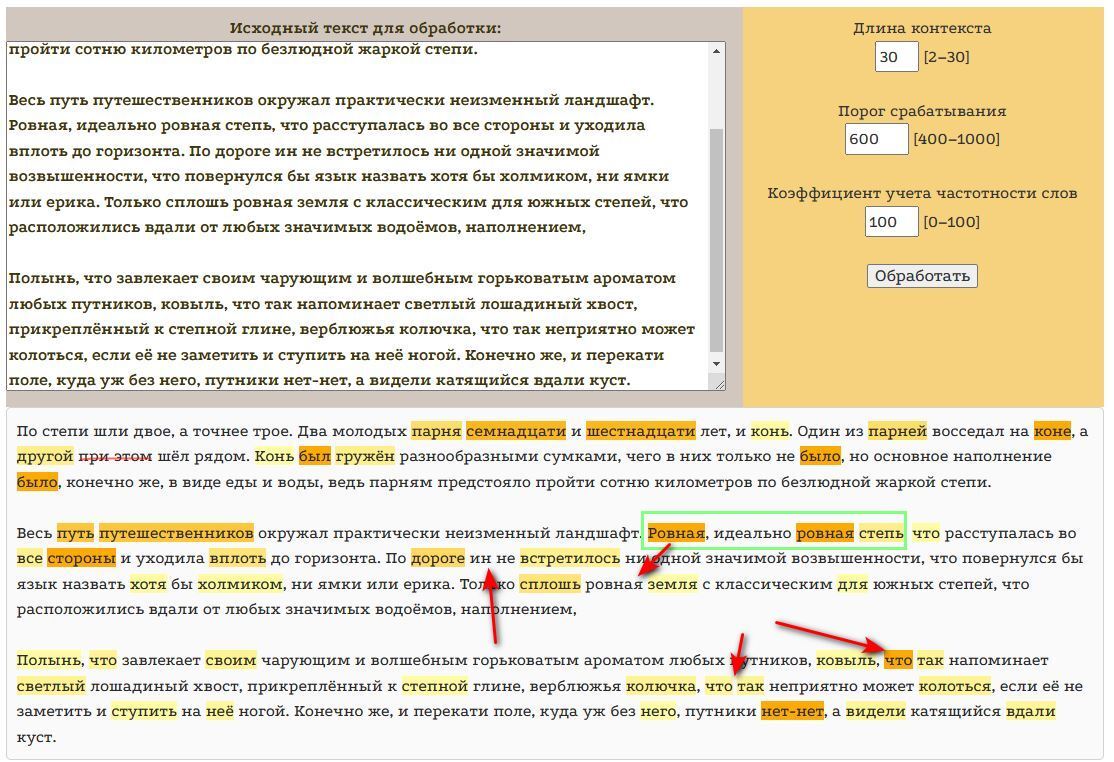
Task: Focus the Коэффициент учета частотности слов input
Action: (892, 222)
